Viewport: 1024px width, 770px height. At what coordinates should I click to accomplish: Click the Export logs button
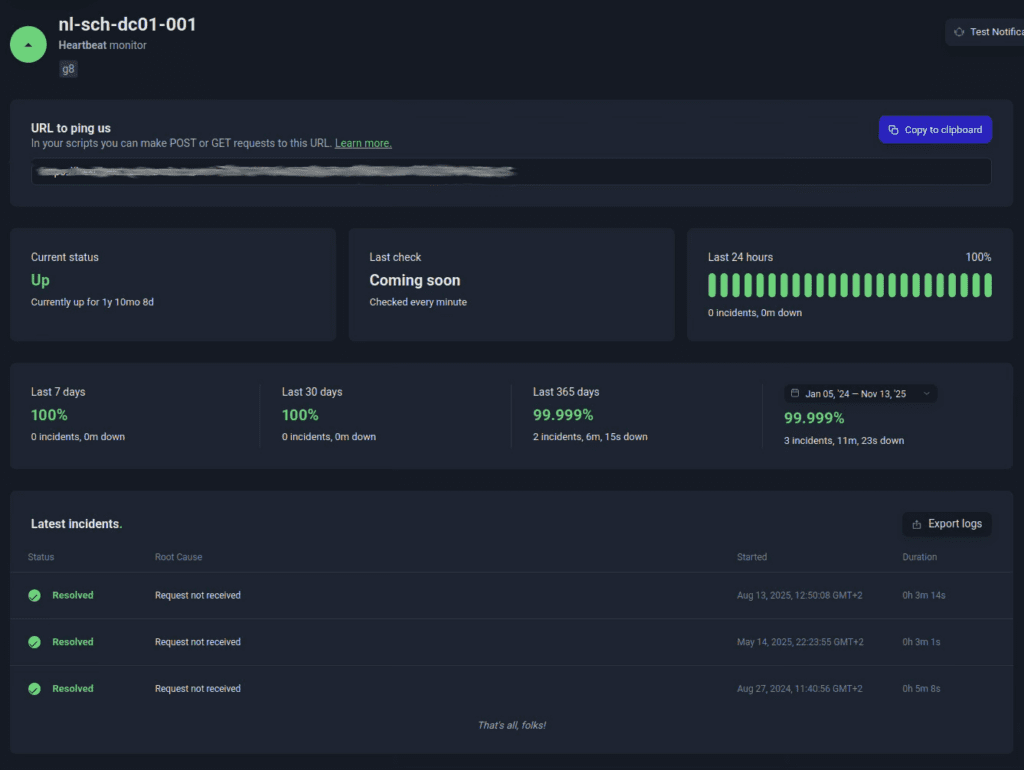[x=947, y=523]
